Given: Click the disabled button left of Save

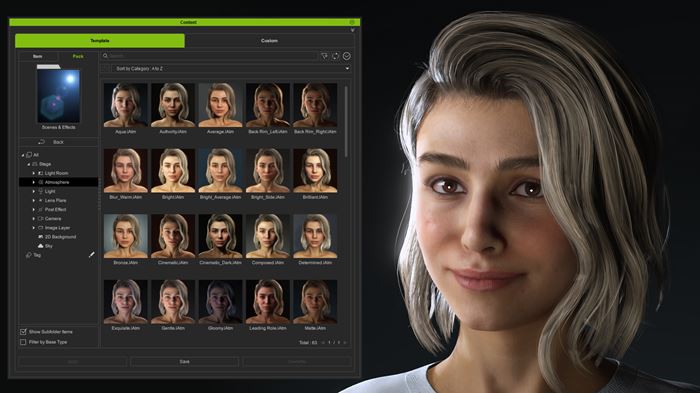Looking at the screenshot, I should [x=73, y=361].
